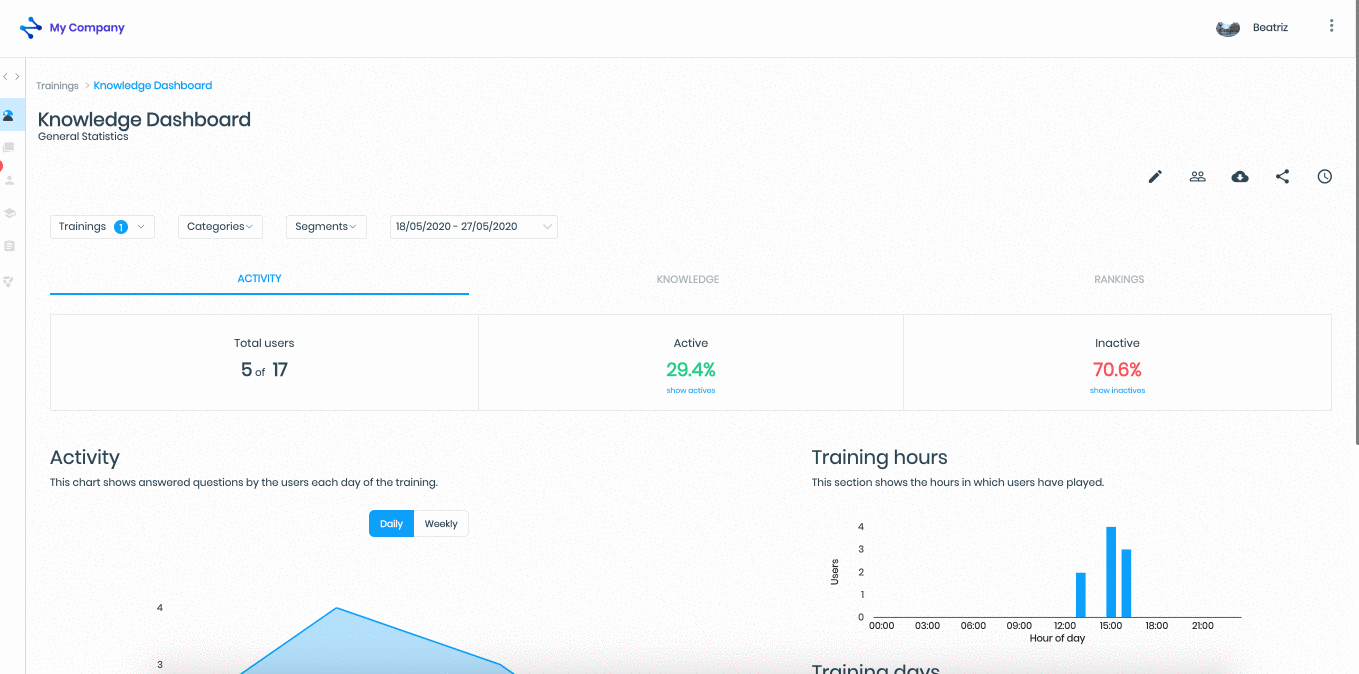Viewport: 1359px width, 674px height.
Task: Click the My Company title text
Action: pos(87,28)
